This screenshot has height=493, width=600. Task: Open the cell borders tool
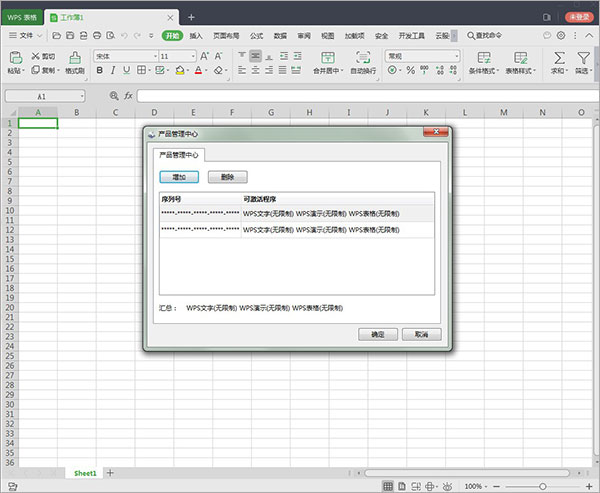pyautogui.click(x=141, y=70)
